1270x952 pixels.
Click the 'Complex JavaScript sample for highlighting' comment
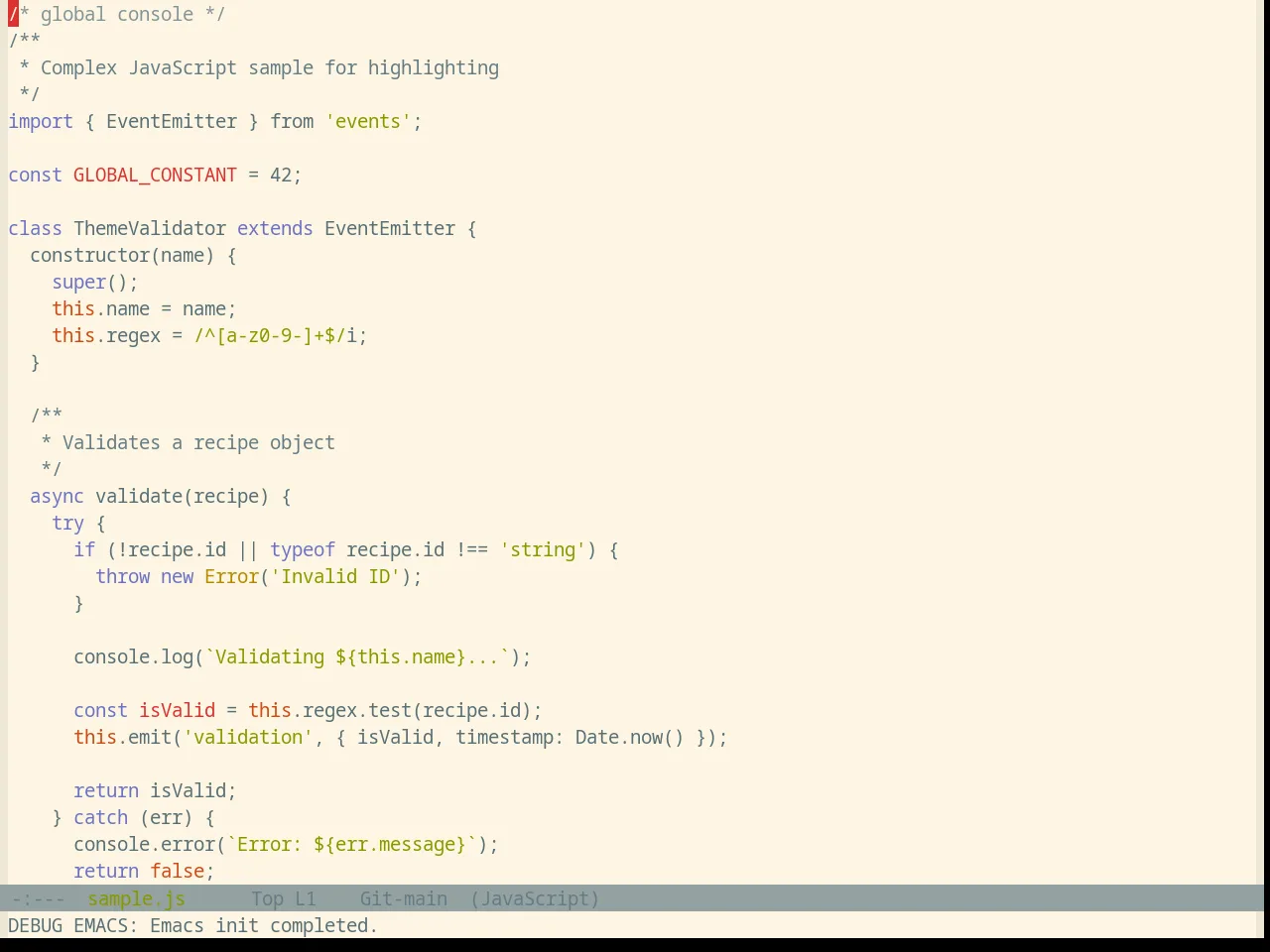pyautogui.click(x=270, y=67)
